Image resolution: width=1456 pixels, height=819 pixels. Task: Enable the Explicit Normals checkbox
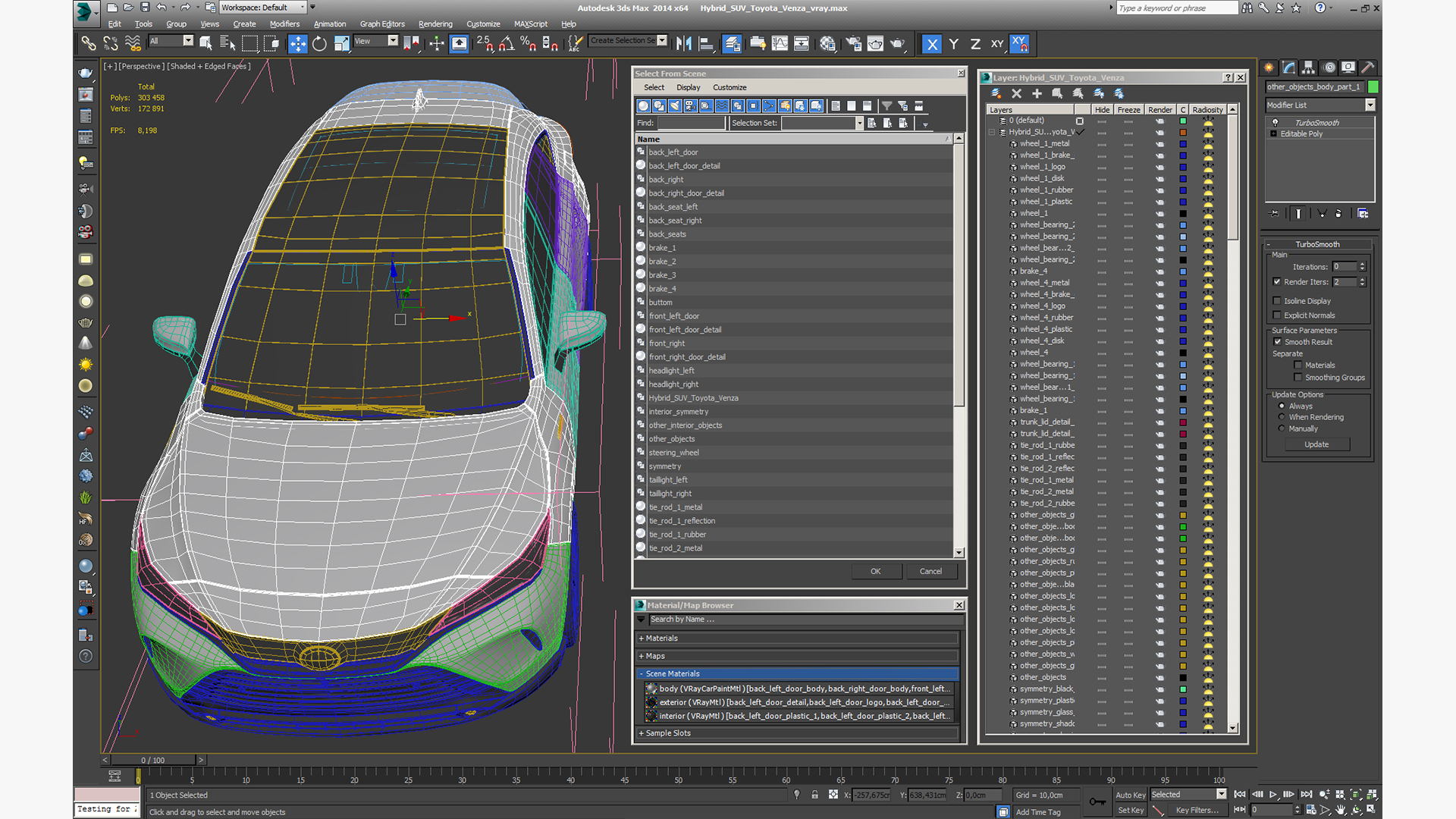pyautogui.click(x=1277, y=315)
